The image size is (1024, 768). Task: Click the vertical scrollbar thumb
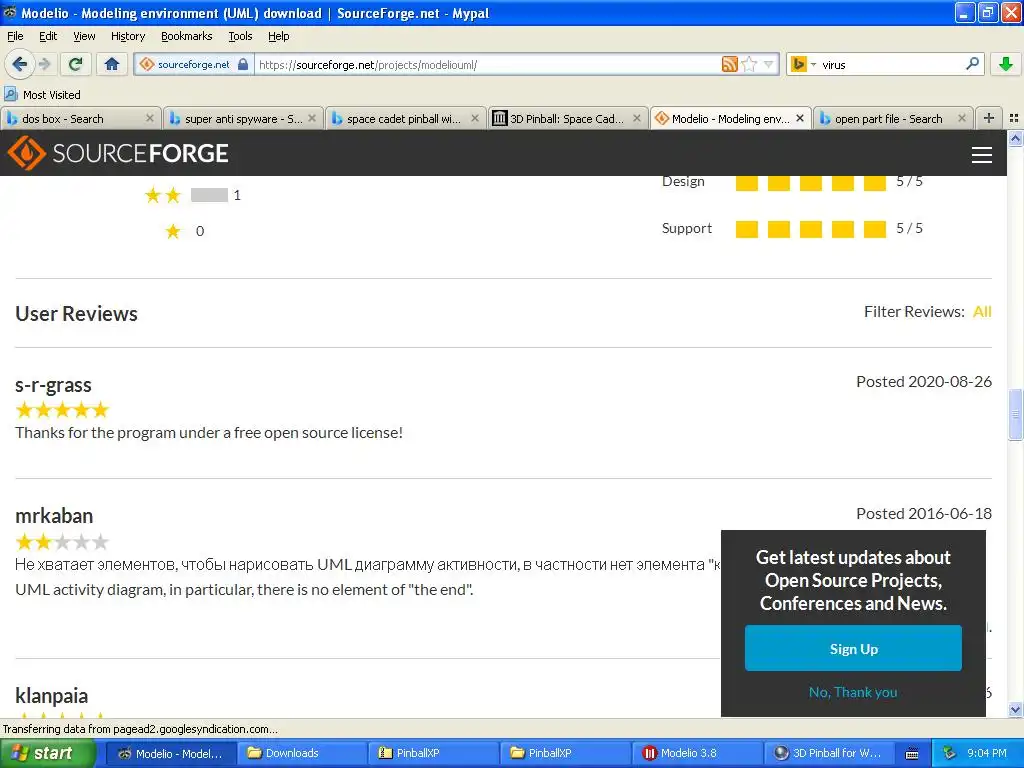click(1015, 415)
